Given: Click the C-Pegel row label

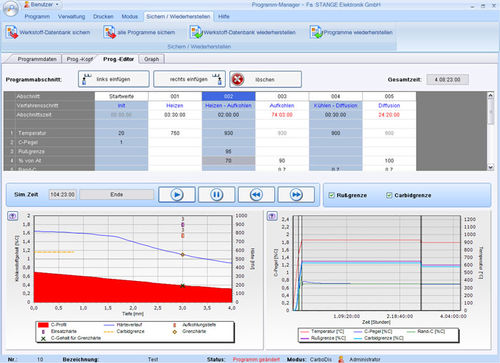Looking at the screenshot, I should pyautogui.click(x=28, y=142).
